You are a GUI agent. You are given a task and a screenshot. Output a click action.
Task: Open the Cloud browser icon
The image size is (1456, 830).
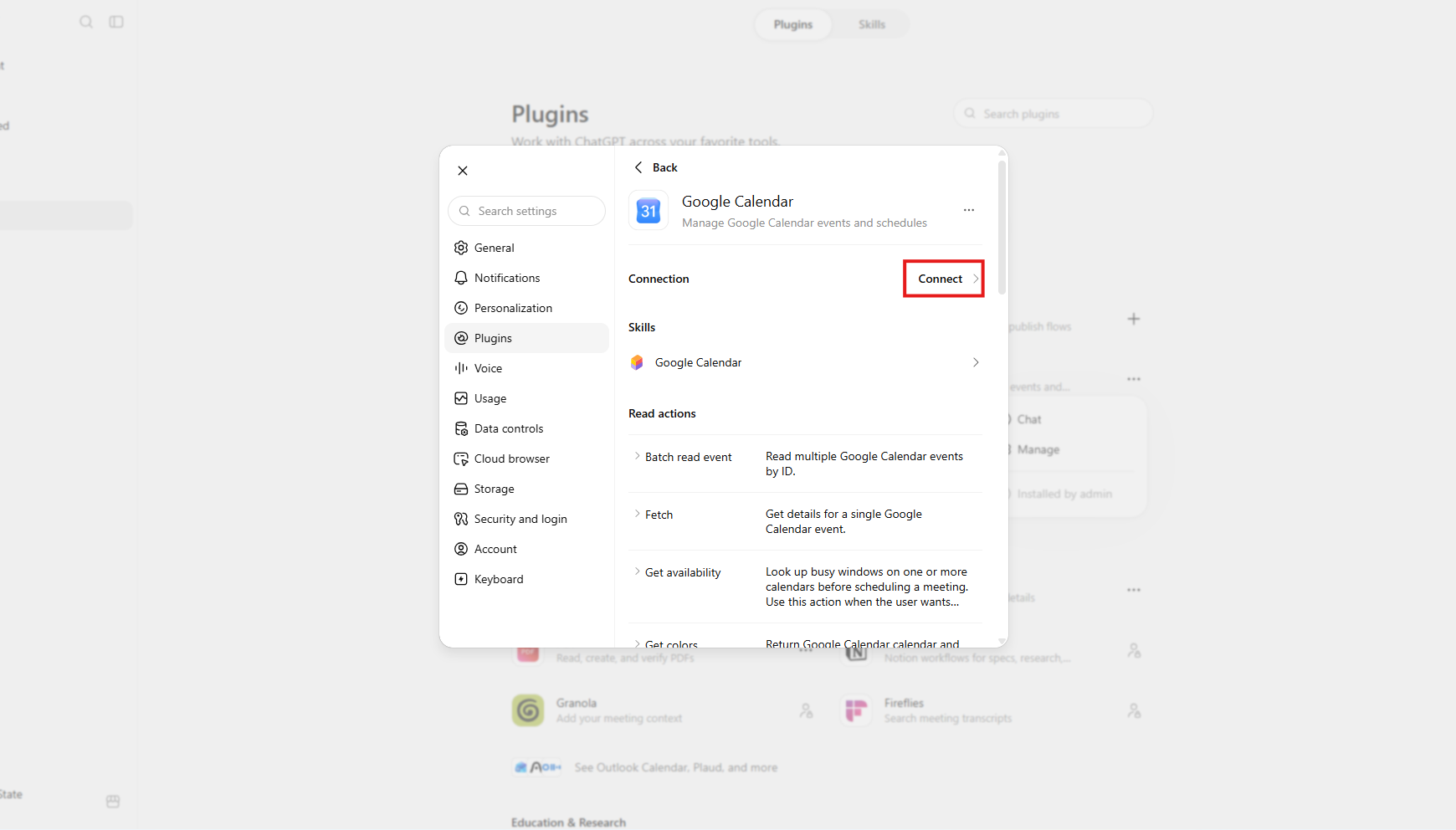[x=461, y=459]
